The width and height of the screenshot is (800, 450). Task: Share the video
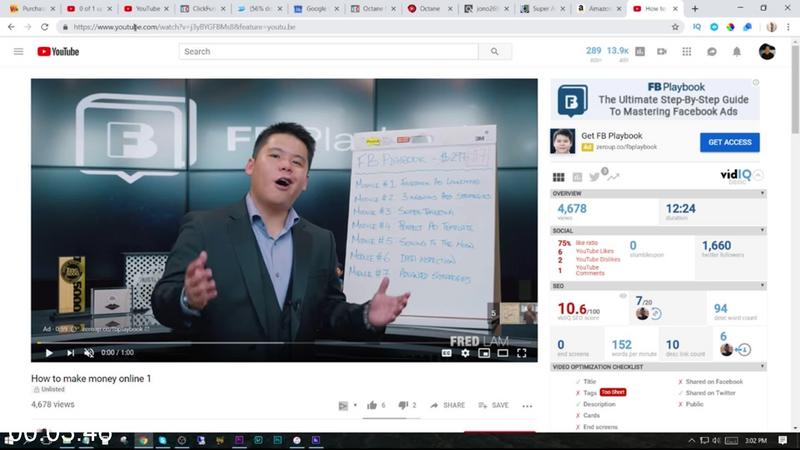coord(447,405)
